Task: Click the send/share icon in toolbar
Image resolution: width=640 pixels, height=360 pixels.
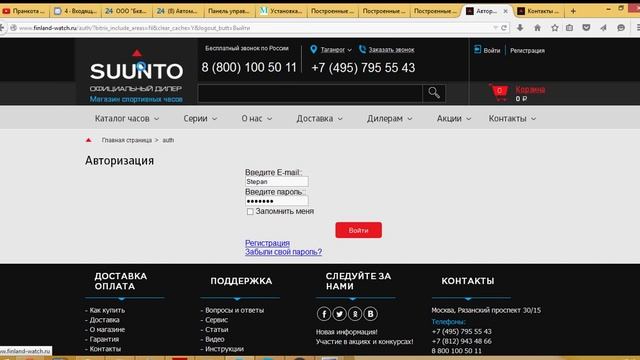Action: click(603, 28)
